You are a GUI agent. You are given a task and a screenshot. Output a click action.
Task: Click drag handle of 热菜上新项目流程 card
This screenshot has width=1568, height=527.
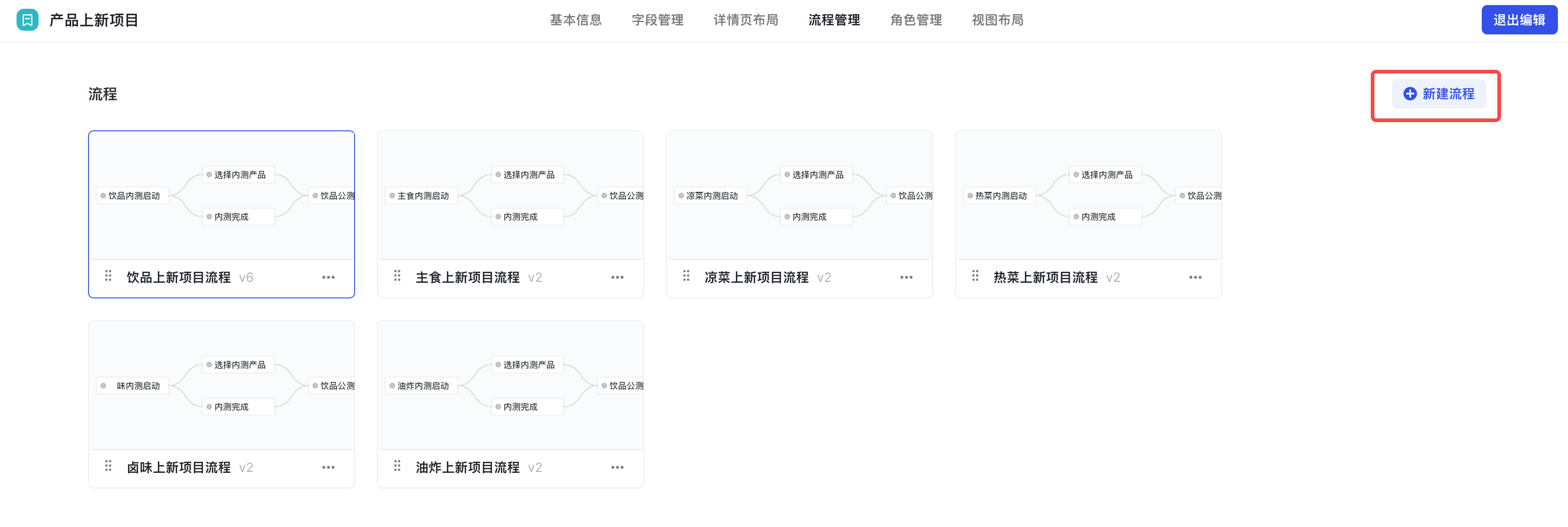click(975, 276)
